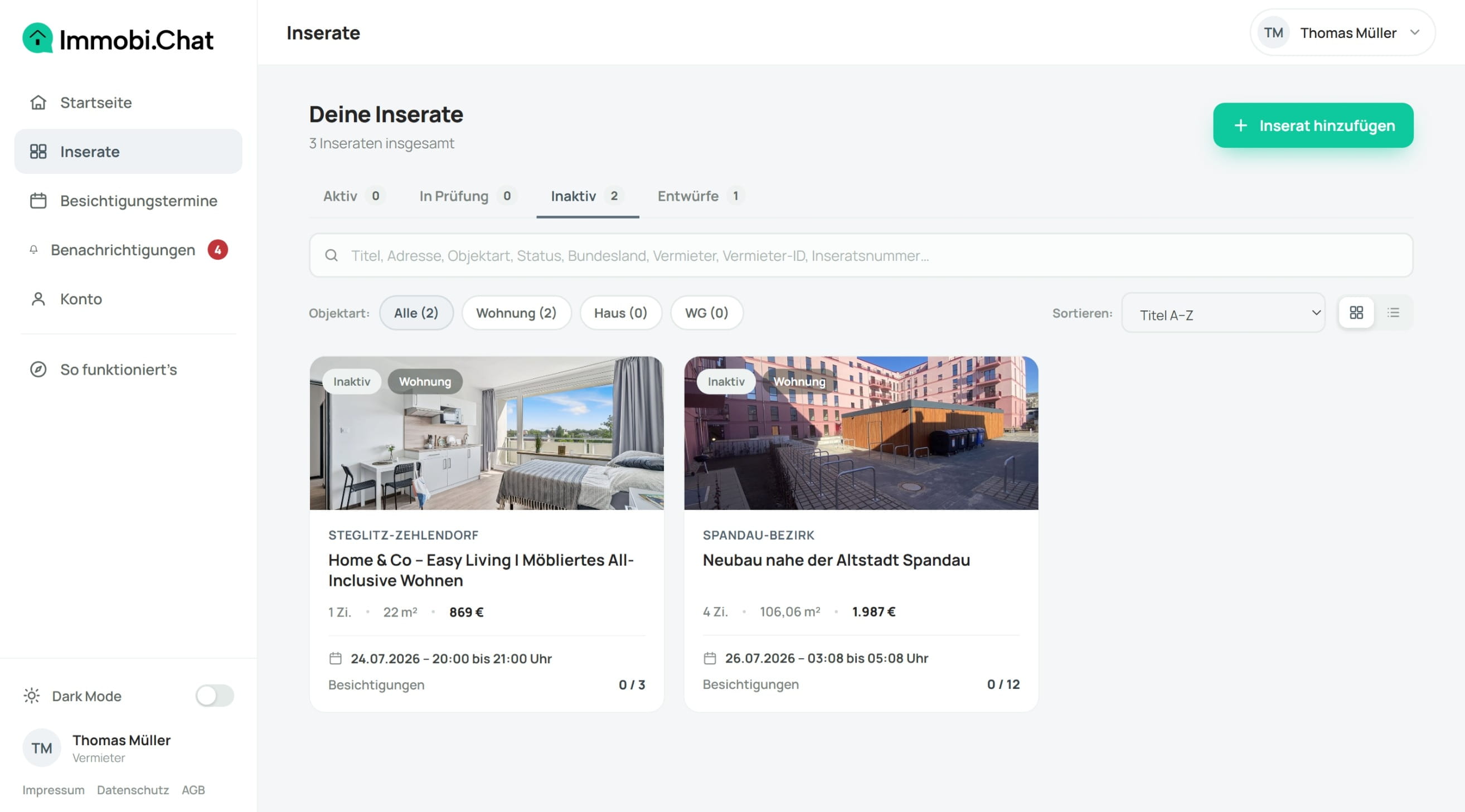Click 3 Inseraten insgesamt subtitle

tap(381, 143)
